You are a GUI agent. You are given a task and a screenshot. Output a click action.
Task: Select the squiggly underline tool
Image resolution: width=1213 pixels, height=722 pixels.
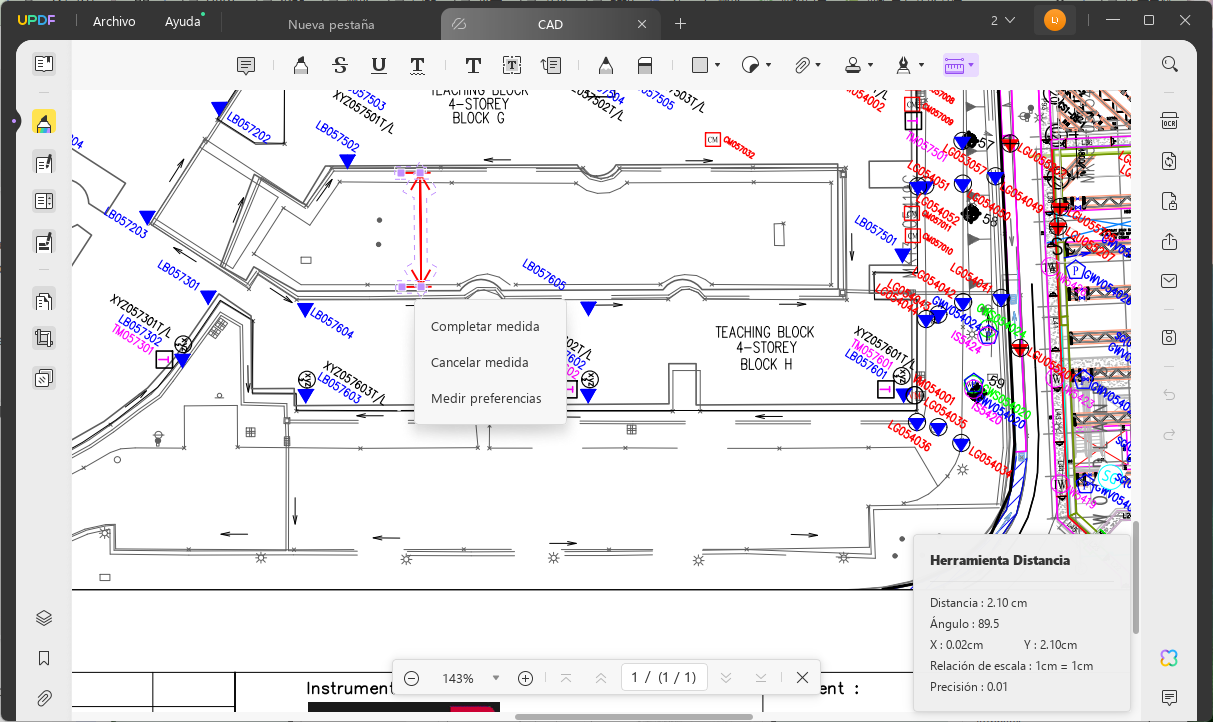(418, 65)
